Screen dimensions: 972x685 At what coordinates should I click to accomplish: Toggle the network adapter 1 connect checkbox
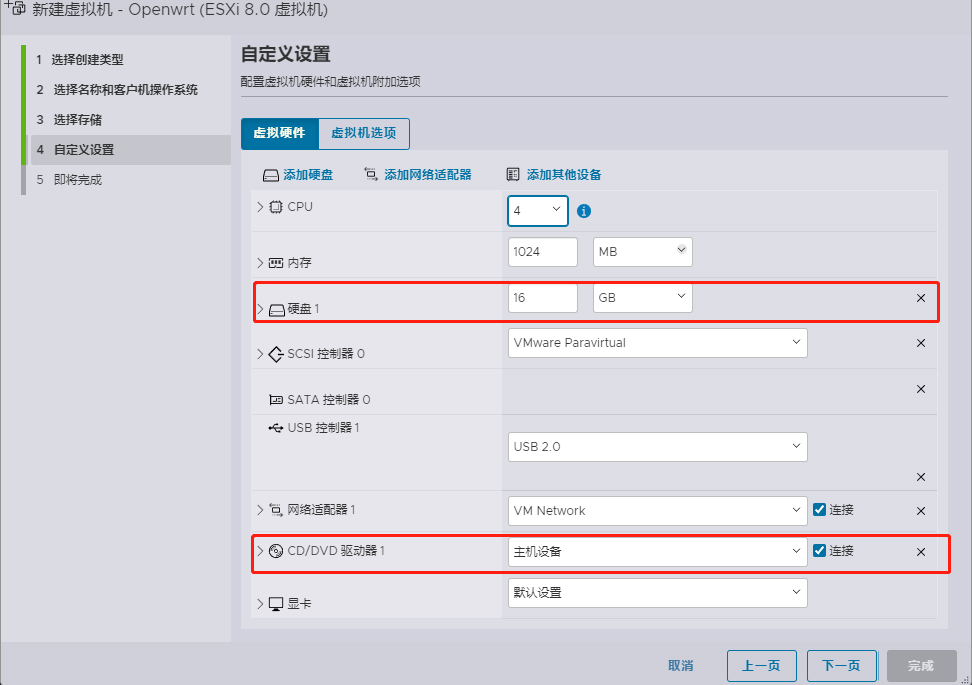click(x=820, y=510)
